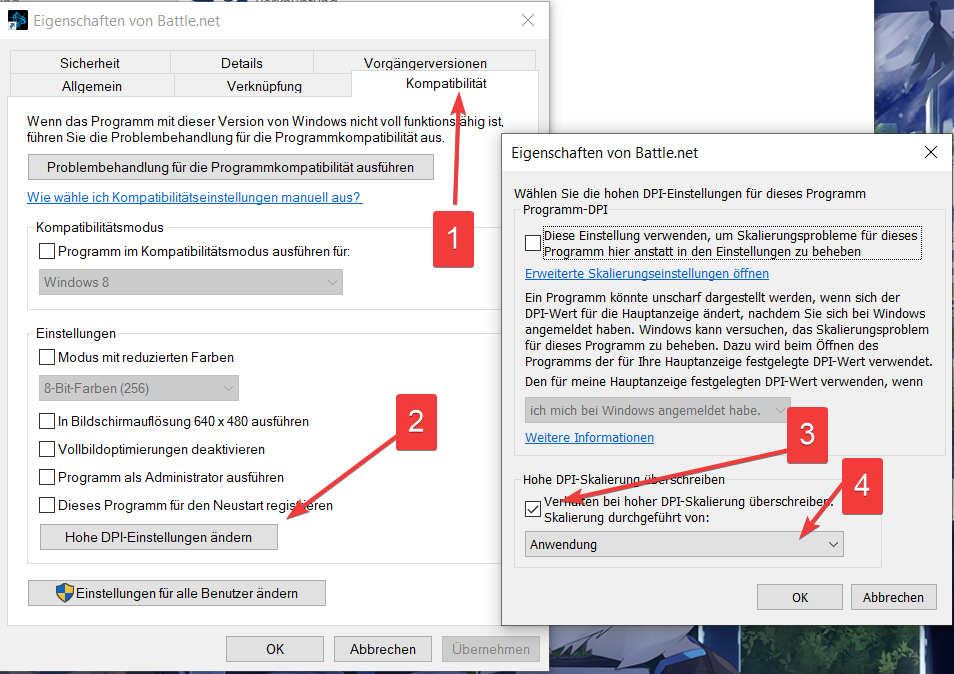The height and width of the screenshot is (674, 954).
Task: Click Abbrechen in the main properties window
Action: tap(383, 649)
